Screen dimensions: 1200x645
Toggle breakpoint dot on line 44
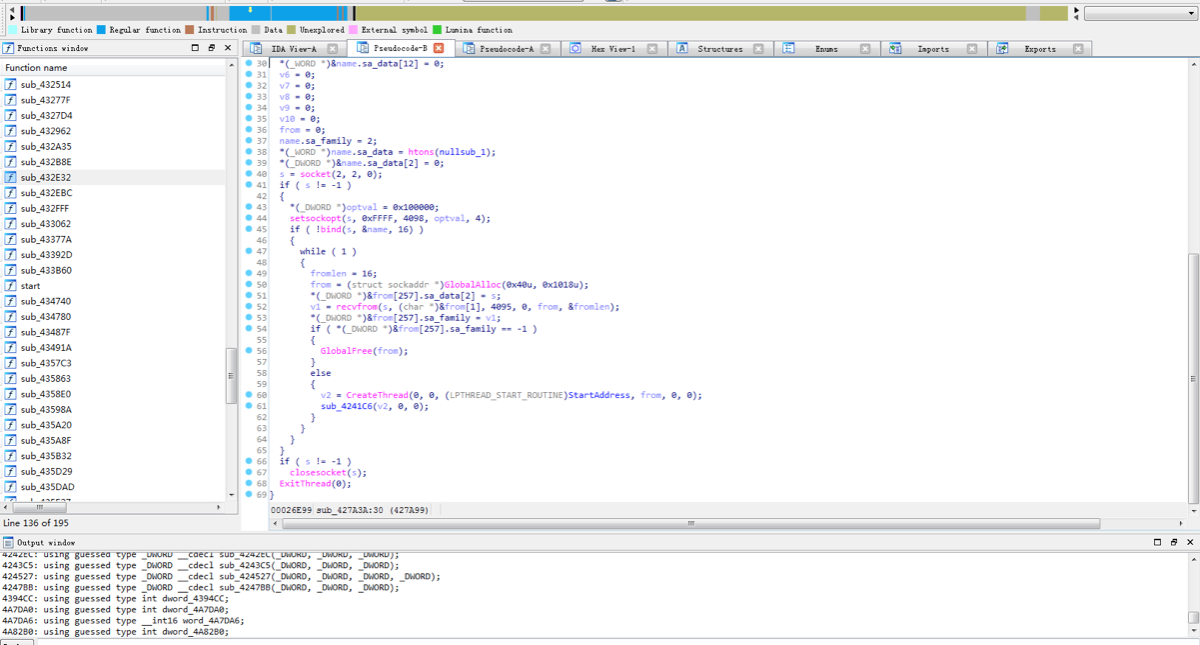249,217
